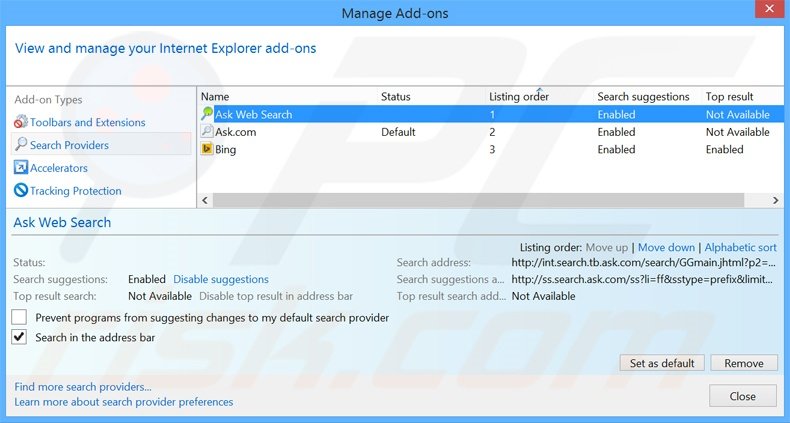Check Prevent programs from suggesting changes checkbox
The image size is (790, 423).
click(19, 317)
